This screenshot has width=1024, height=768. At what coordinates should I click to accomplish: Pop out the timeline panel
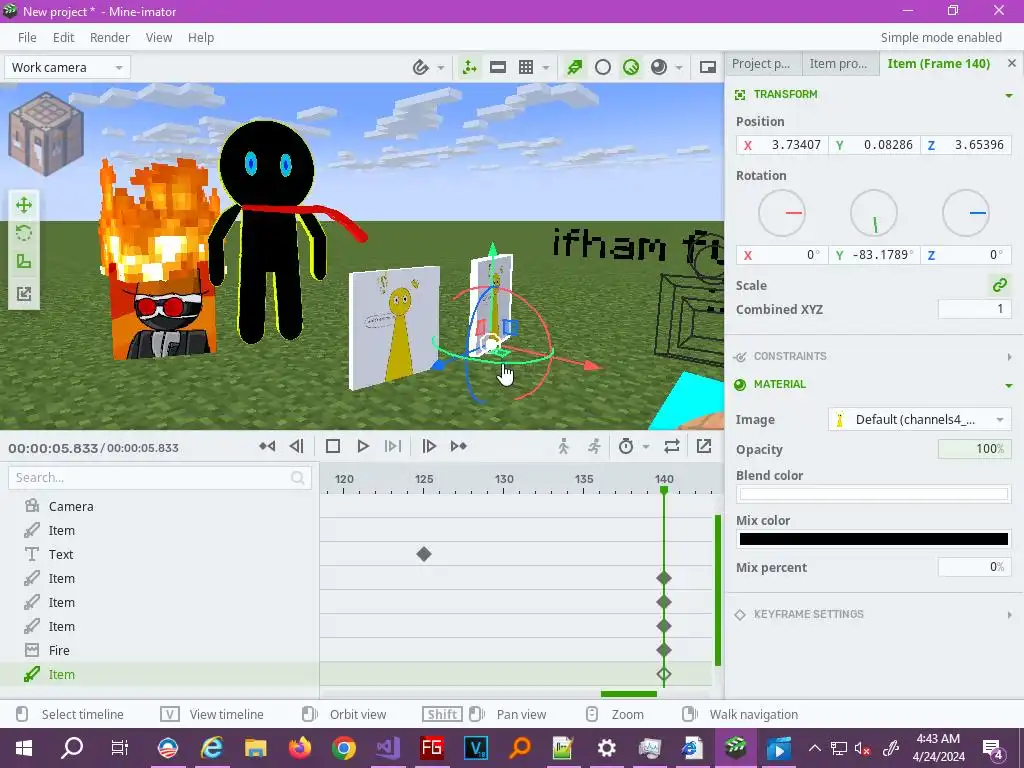pos(704,446)
